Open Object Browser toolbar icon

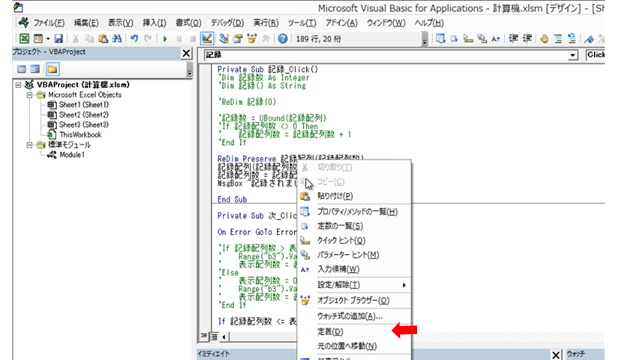252,39
